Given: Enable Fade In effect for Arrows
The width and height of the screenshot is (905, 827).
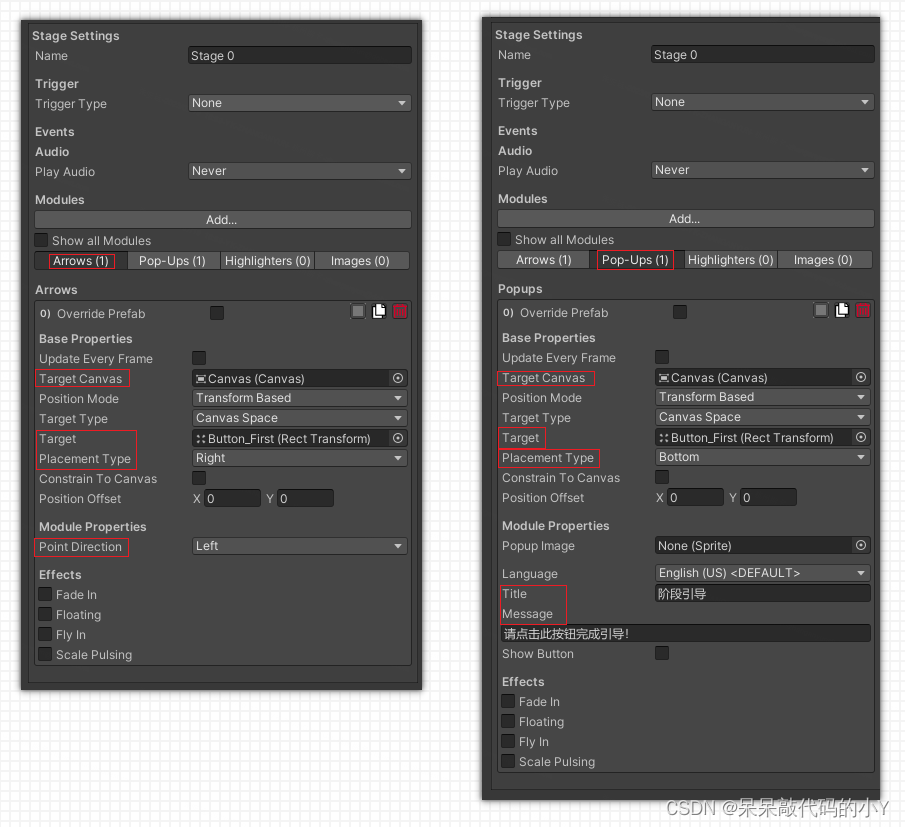Looking at the screenshot, I should 45,594.
